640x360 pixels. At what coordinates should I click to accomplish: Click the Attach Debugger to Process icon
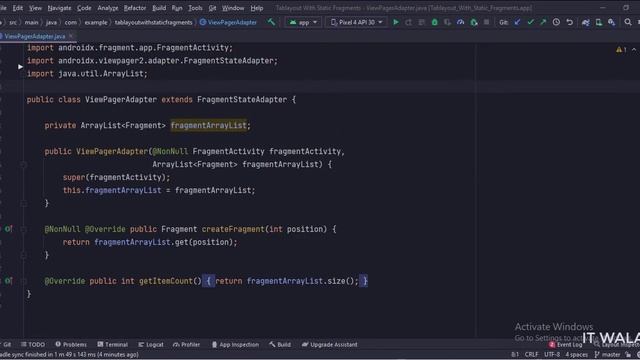tap(473, 22)
